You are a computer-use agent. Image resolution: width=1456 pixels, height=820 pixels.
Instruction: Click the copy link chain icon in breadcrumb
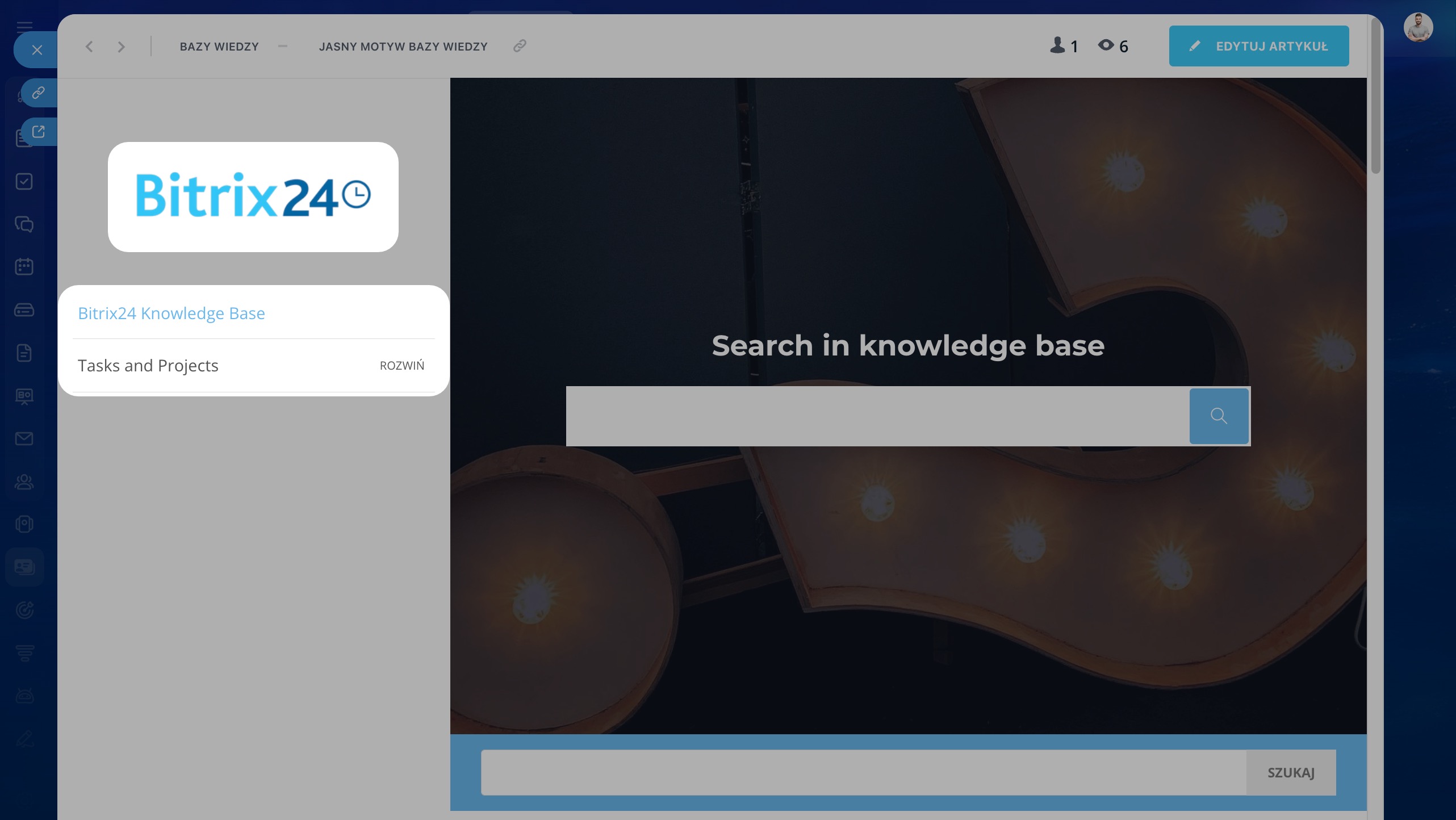520,46
